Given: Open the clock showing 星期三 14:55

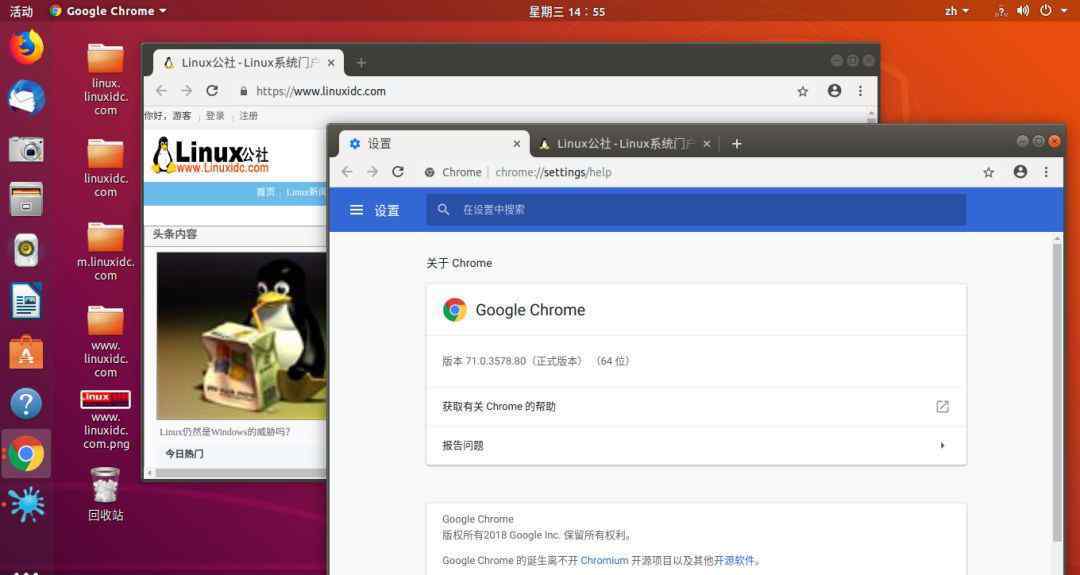Looking at the screenshot, I should [566, 11].
